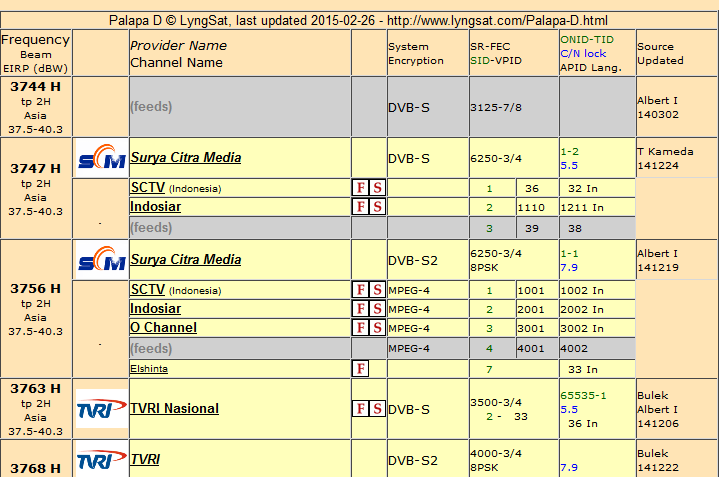
Task: Click the SCM logo in the 3747 H row
Action: pos(101,158)
